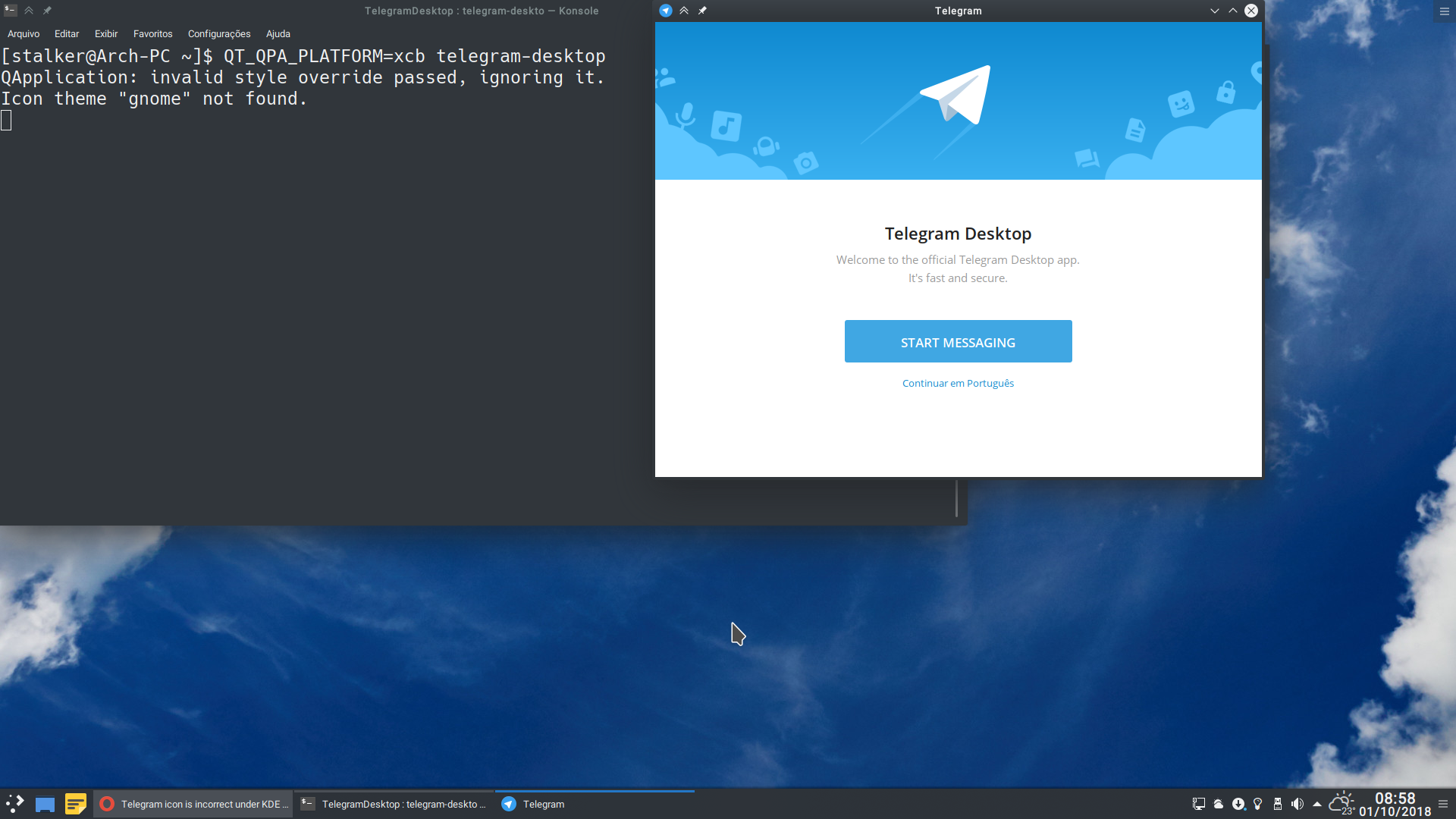Expand the hidden system tray icons
Screen dimensions: 1456x819
(x=1318, y=804)
